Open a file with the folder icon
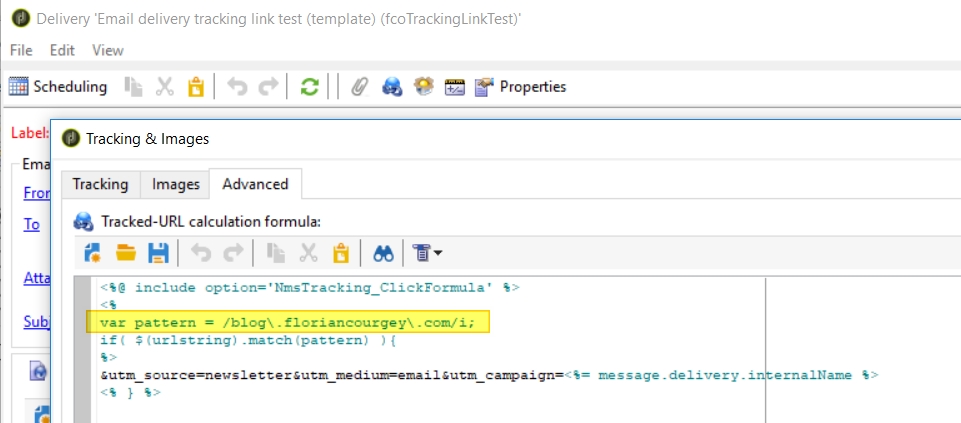 pos(125,253)
